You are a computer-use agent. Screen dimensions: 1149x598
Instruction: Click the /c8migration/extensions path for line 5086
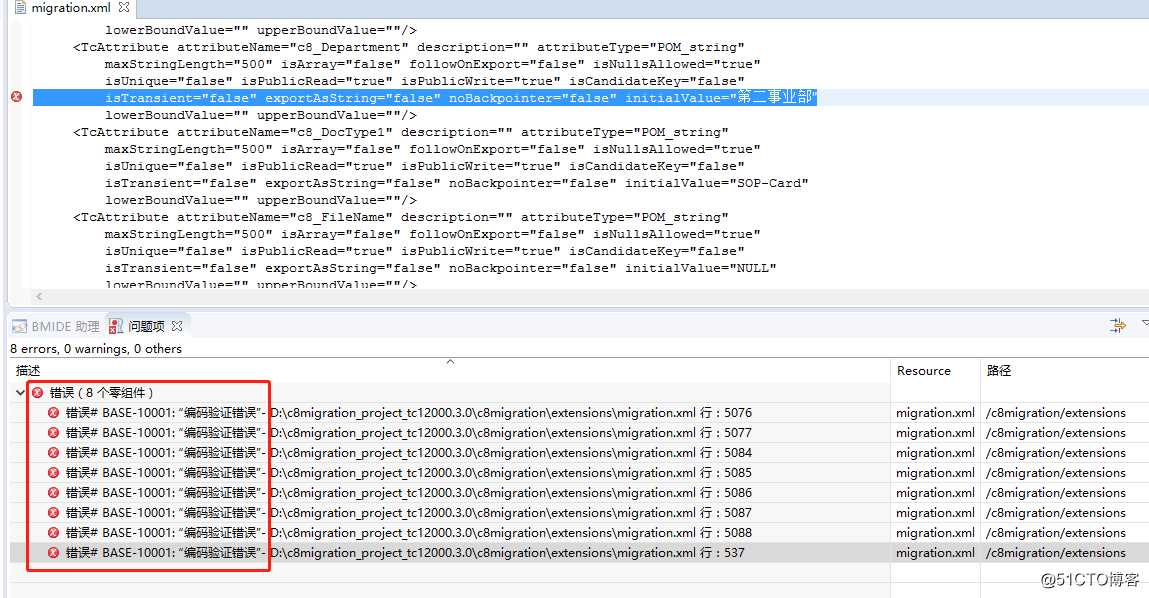[x=1055, y=492]
